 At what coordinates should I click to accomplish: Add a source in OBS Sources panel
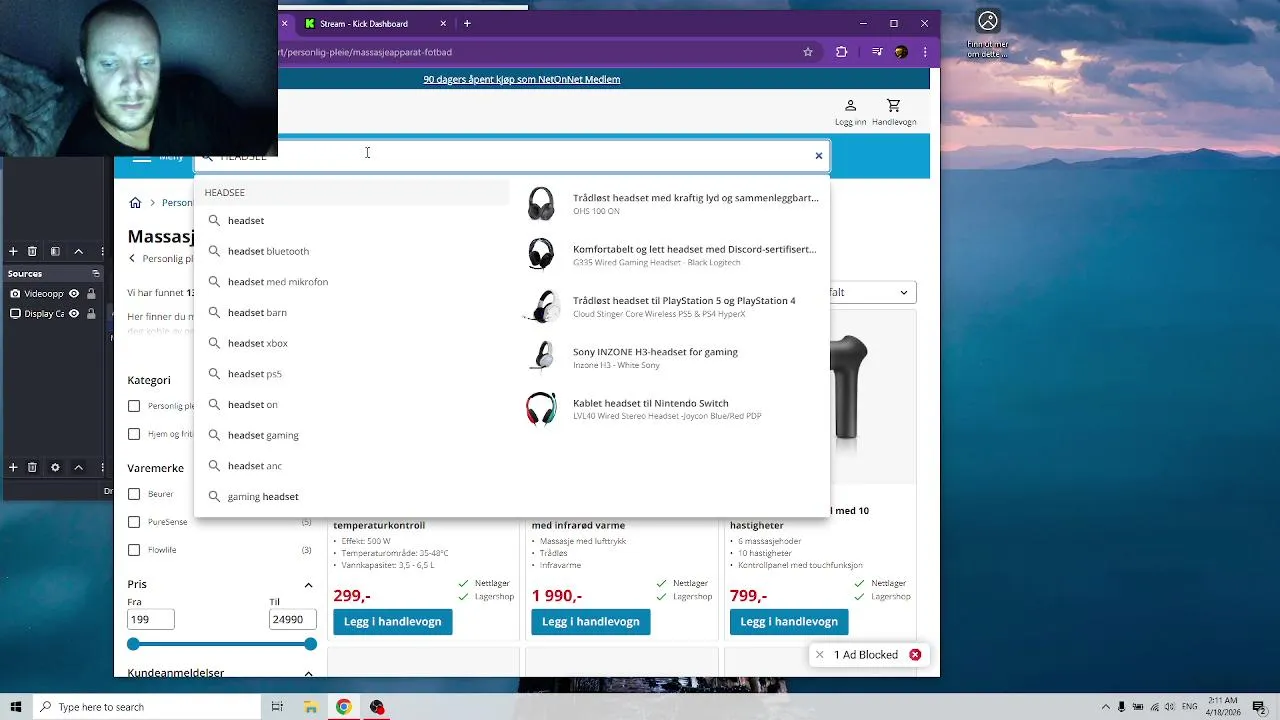coord(13,467)
